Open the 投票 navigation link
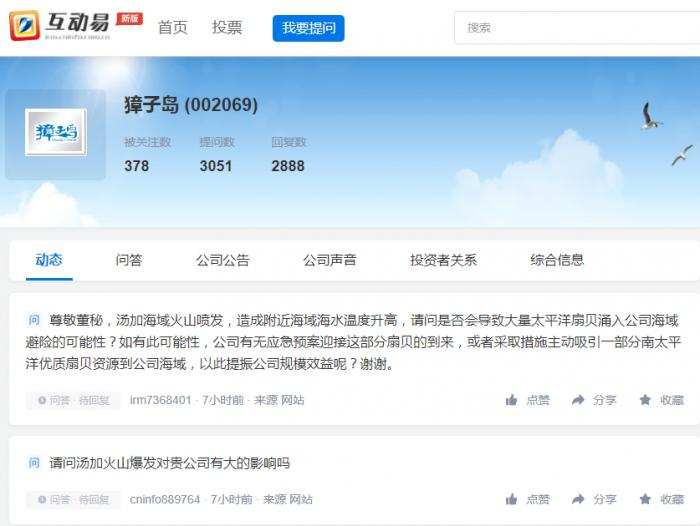The height and width of the screenshot is (526, 700). [x=227, y=28]
